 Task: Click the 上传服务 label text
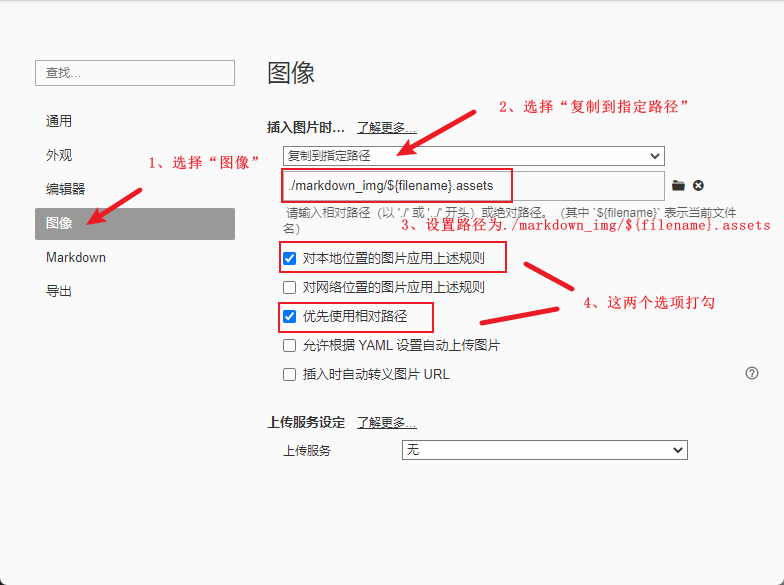coord(307,450)
